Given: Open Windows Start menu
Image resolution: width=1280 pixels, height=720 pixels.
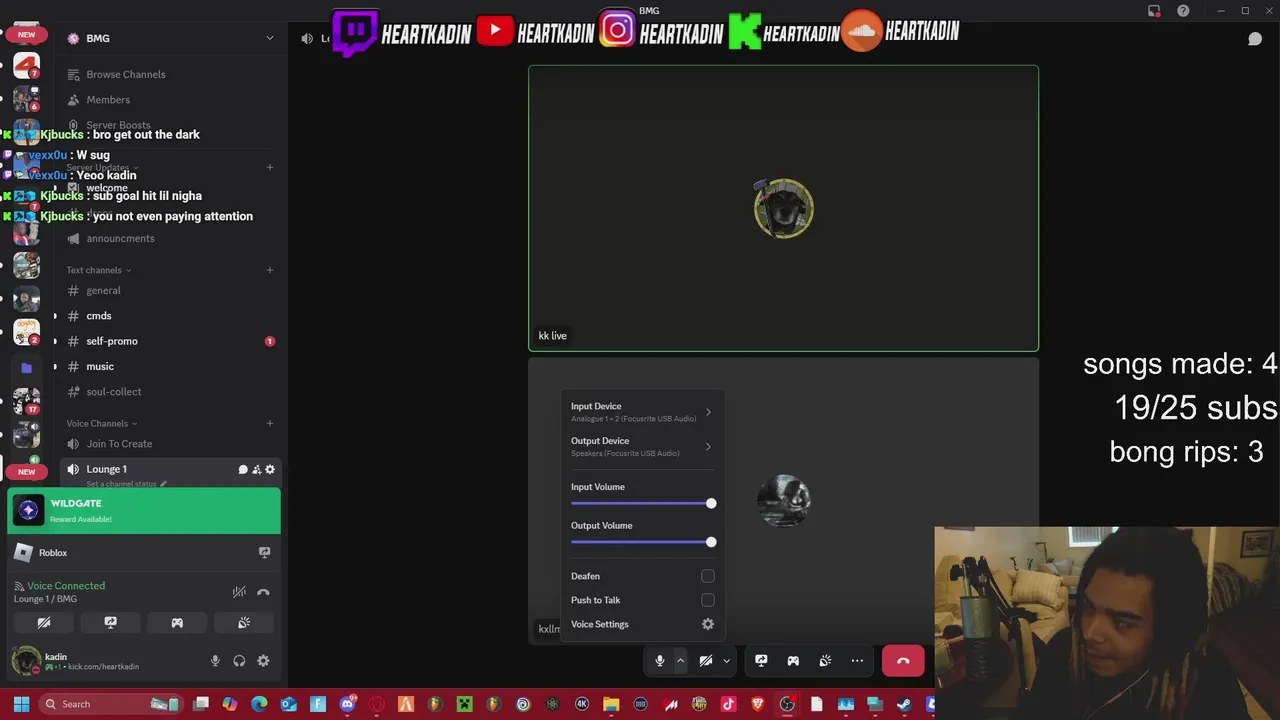Looking at the screenshot, I should (x=21, y=704).
